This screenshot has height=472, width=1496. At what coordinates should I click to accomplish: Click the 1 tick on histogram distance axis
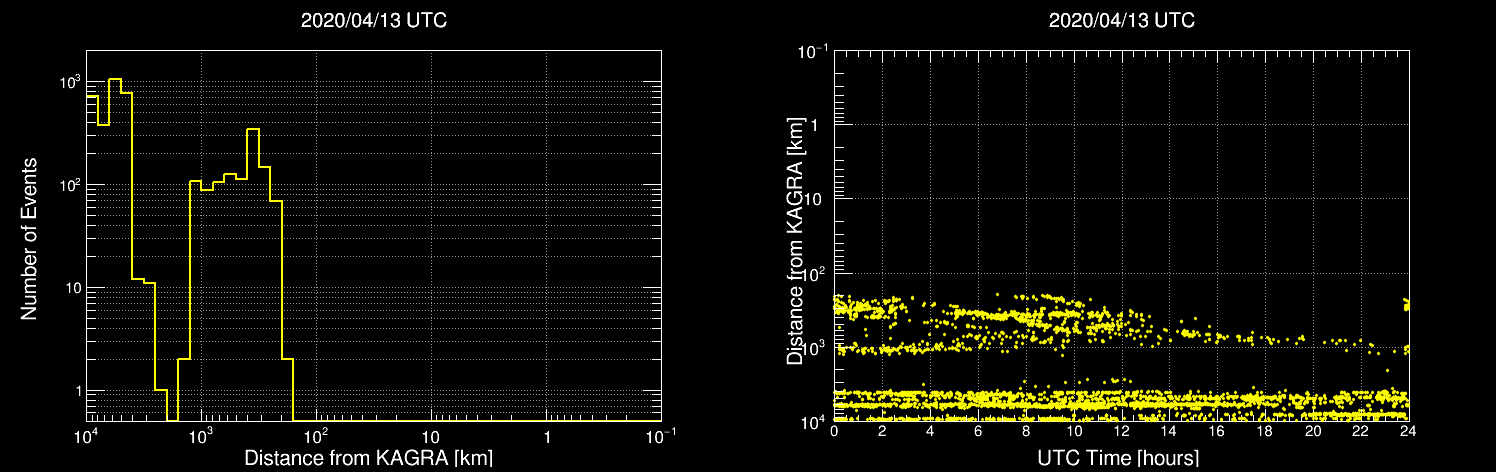coord(547,439)
